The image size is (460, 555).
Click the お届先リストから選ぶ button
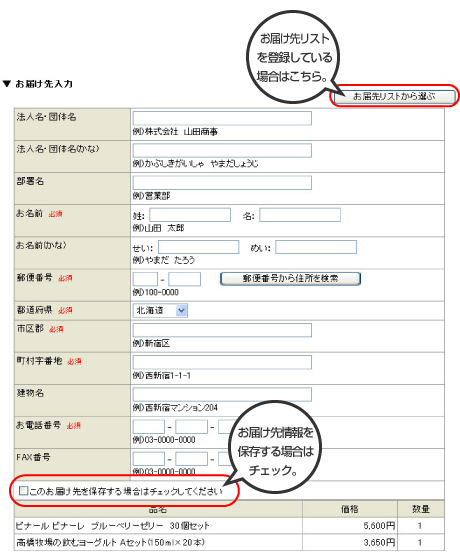pyautogui.click(x=395, y=96)
